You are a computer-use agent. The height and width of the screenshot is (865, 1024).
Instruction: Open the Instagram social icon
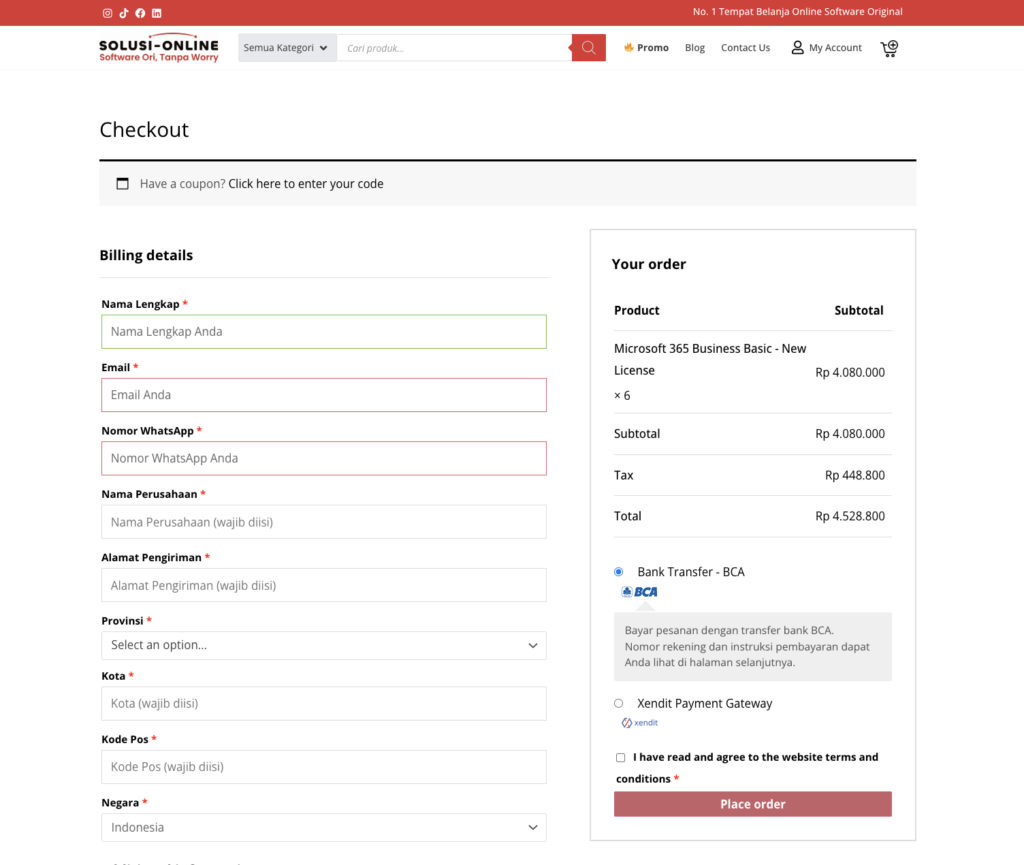108,13
